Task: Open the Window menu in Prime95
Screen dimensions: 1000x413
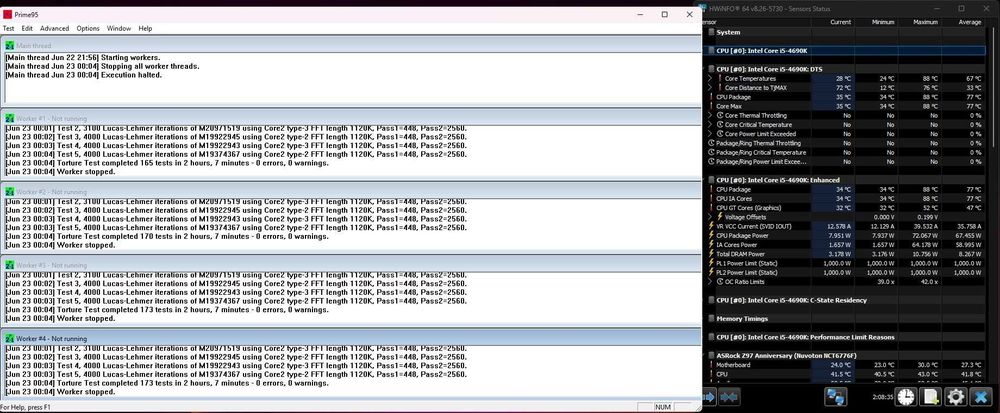Action: pos(119,29)
